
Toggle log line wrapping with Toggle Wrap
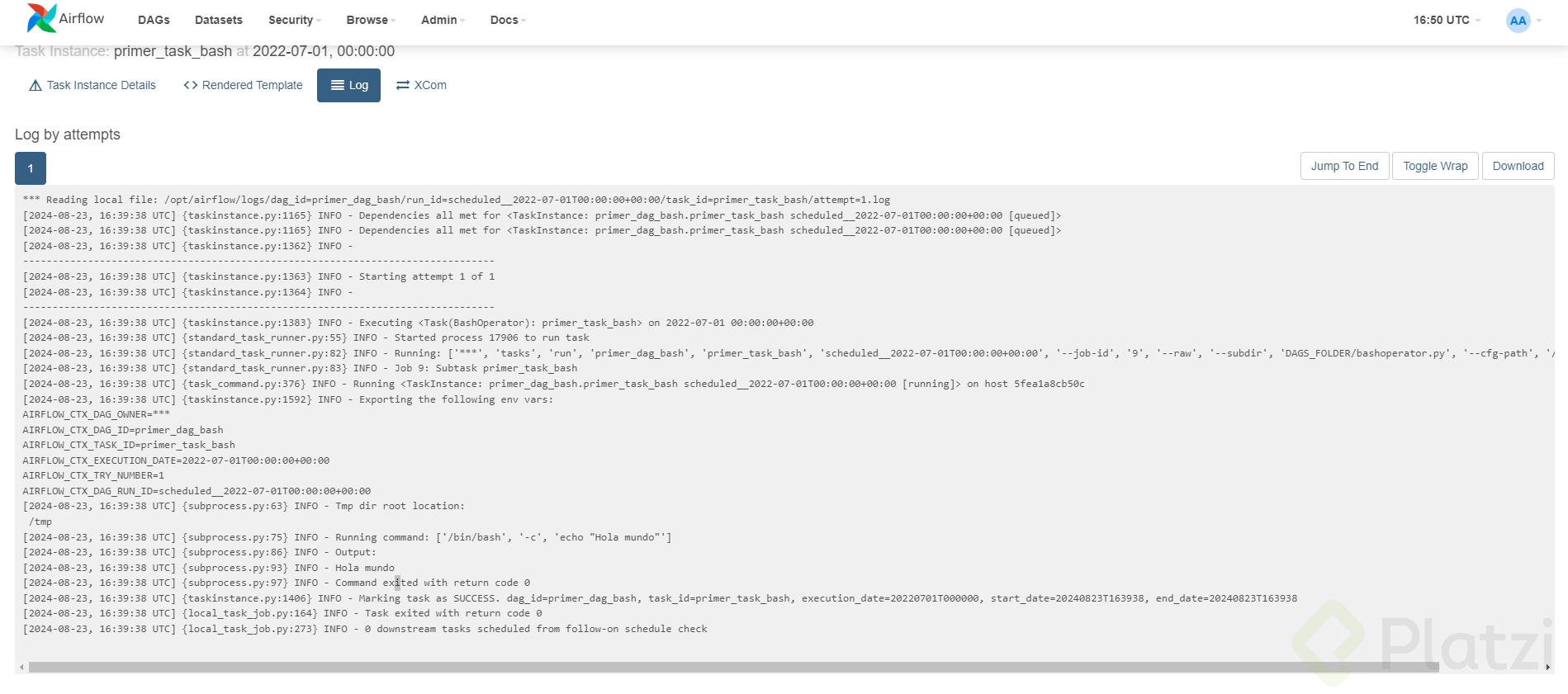click(1435, 166)
